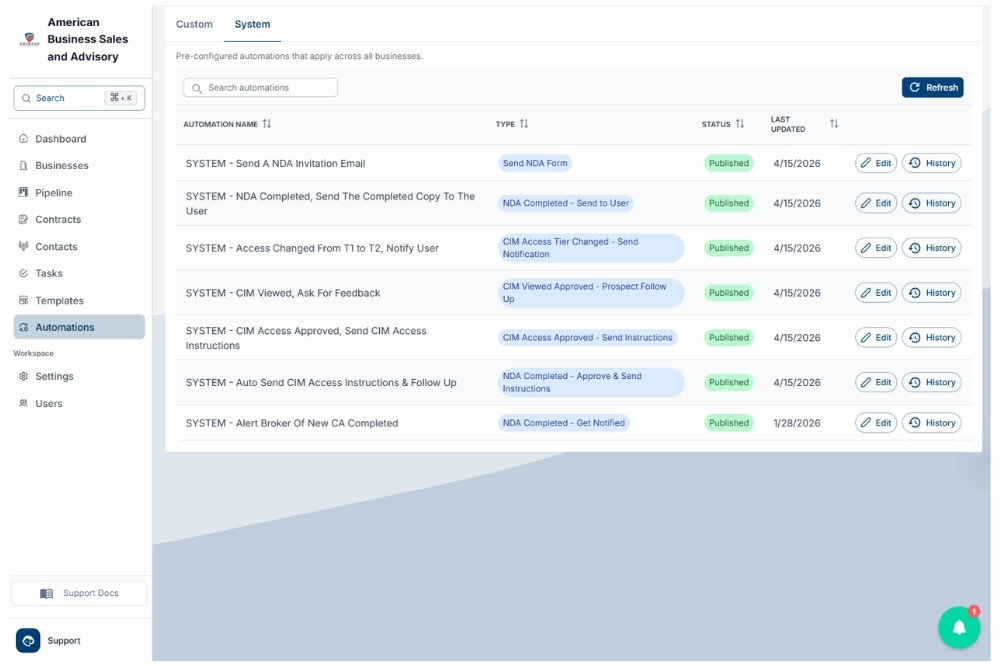
Task: Click the Send NDA Form type tag
Action: 534,163
